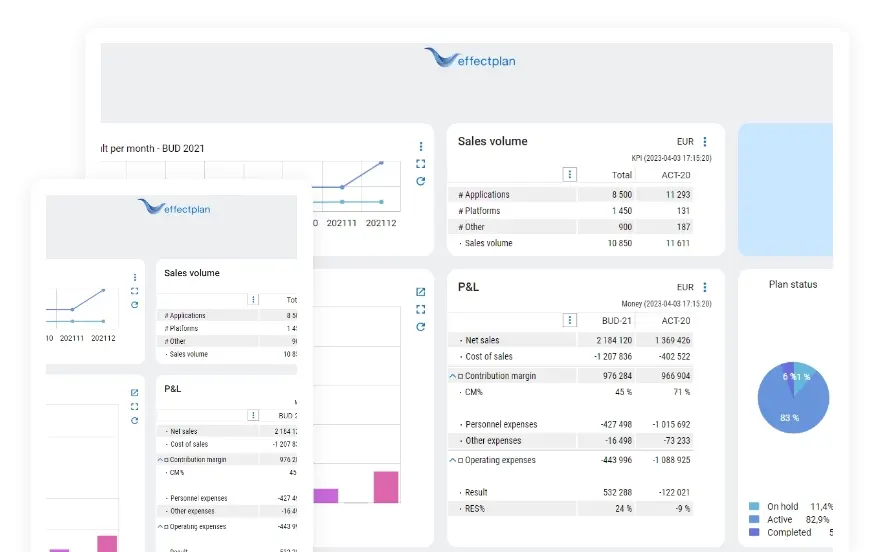The height and width of the screenshot is (552, 880).
Task: Refresh the small front window bar chart
Action: click(135, 421)
